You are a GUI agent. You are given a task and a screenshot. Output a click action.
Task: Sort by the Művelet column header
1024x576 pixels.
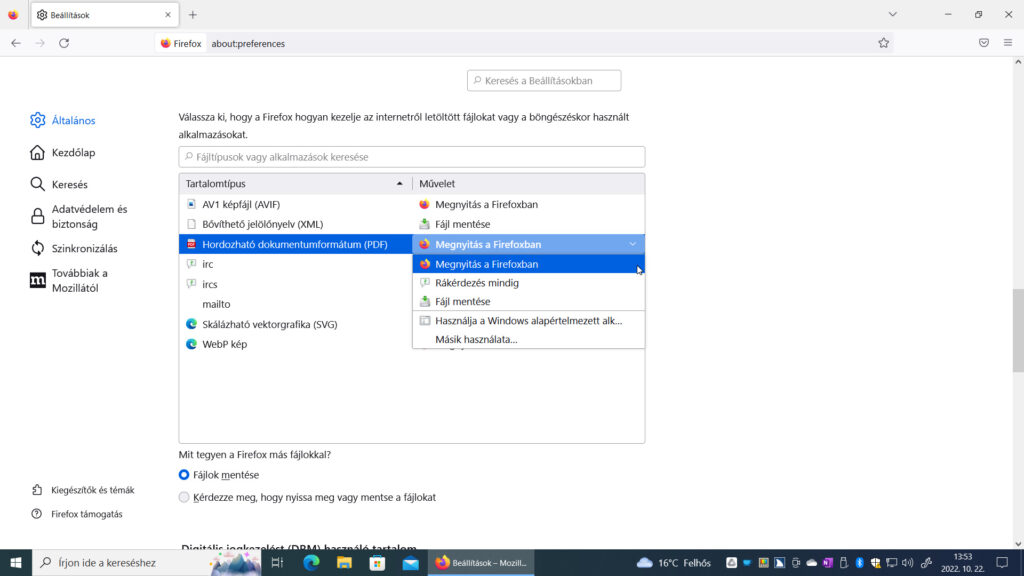click(x=528, y=184)
